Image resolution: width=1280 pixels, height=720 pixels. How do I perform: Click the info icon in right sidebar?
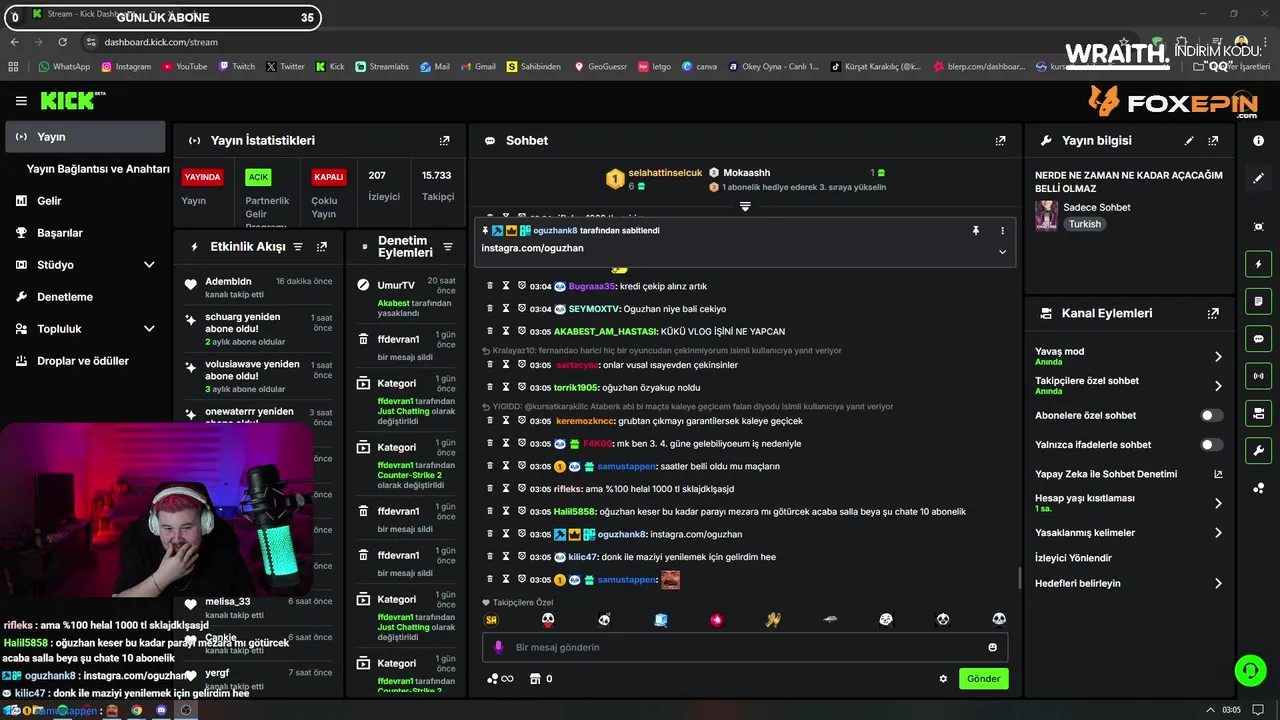coord(1258,141)
